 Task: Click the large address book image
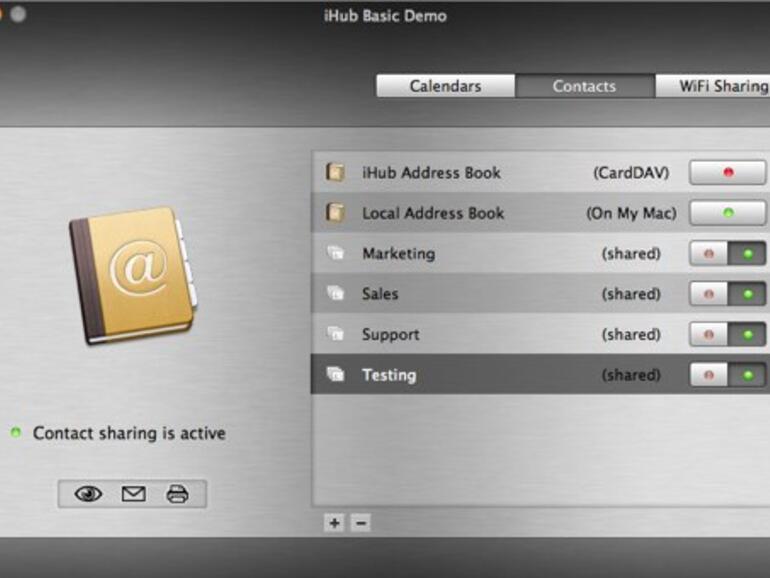pos(134,275)
